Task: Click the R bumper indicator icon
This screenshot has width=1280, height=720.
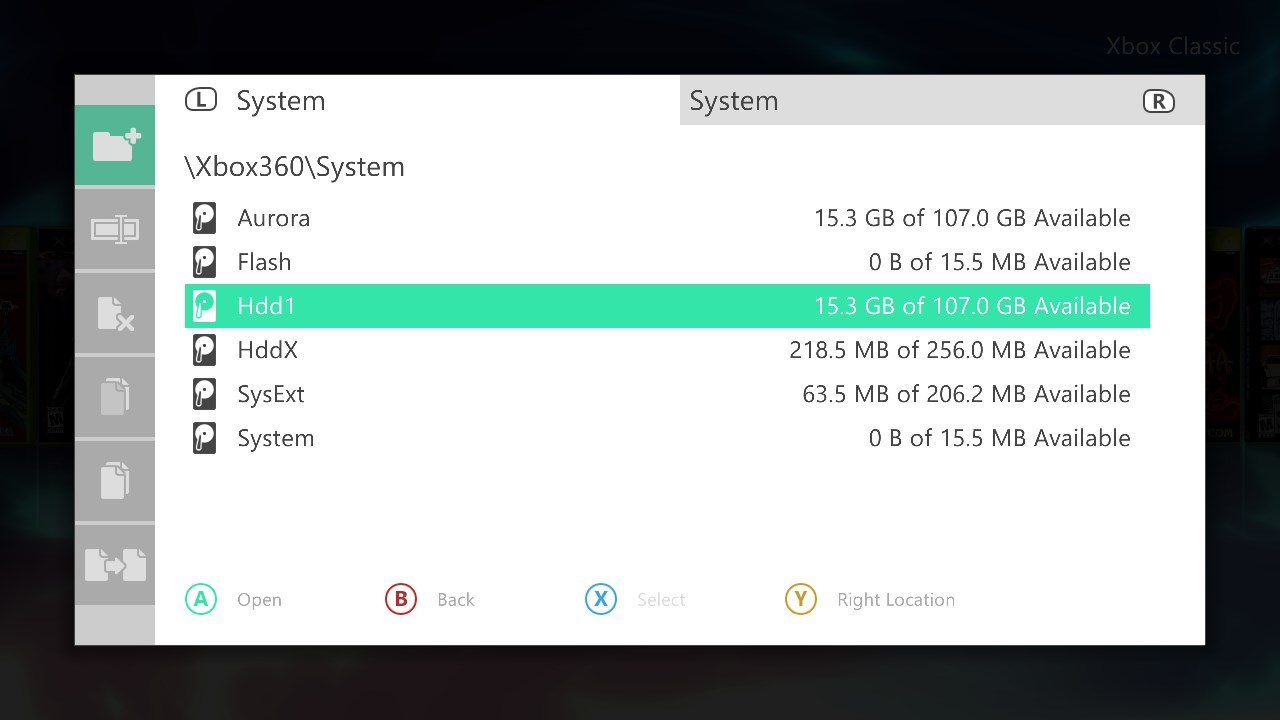Action: click(1158, 101)
